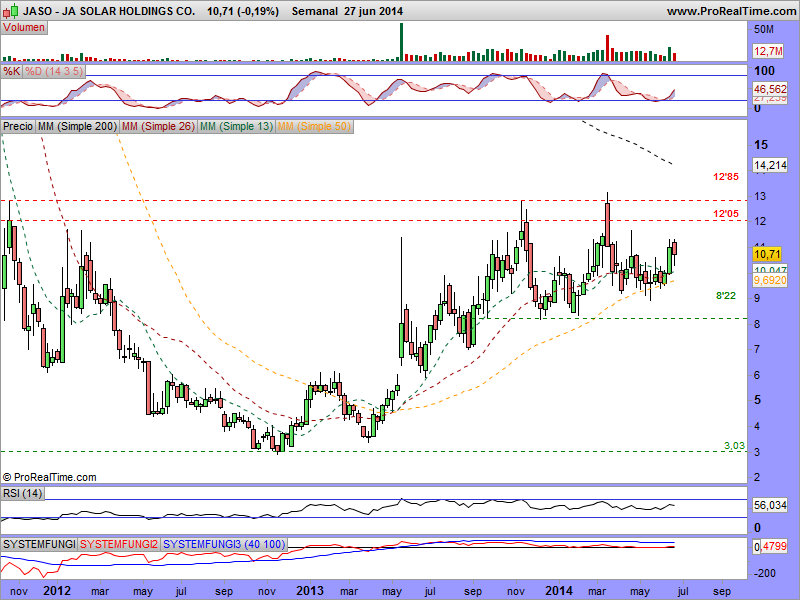The height and width of the screenshot is (600, 800).
Task: Click the red 12'85 resistance label
Action: point(726,177)
